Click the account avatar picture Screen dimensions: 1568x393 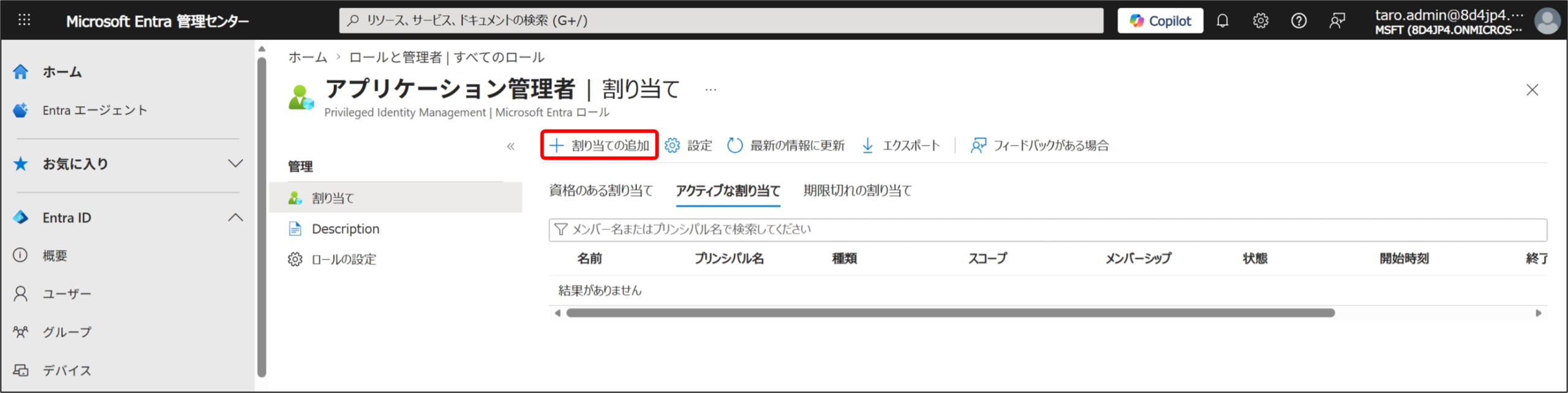(1547, 21)
